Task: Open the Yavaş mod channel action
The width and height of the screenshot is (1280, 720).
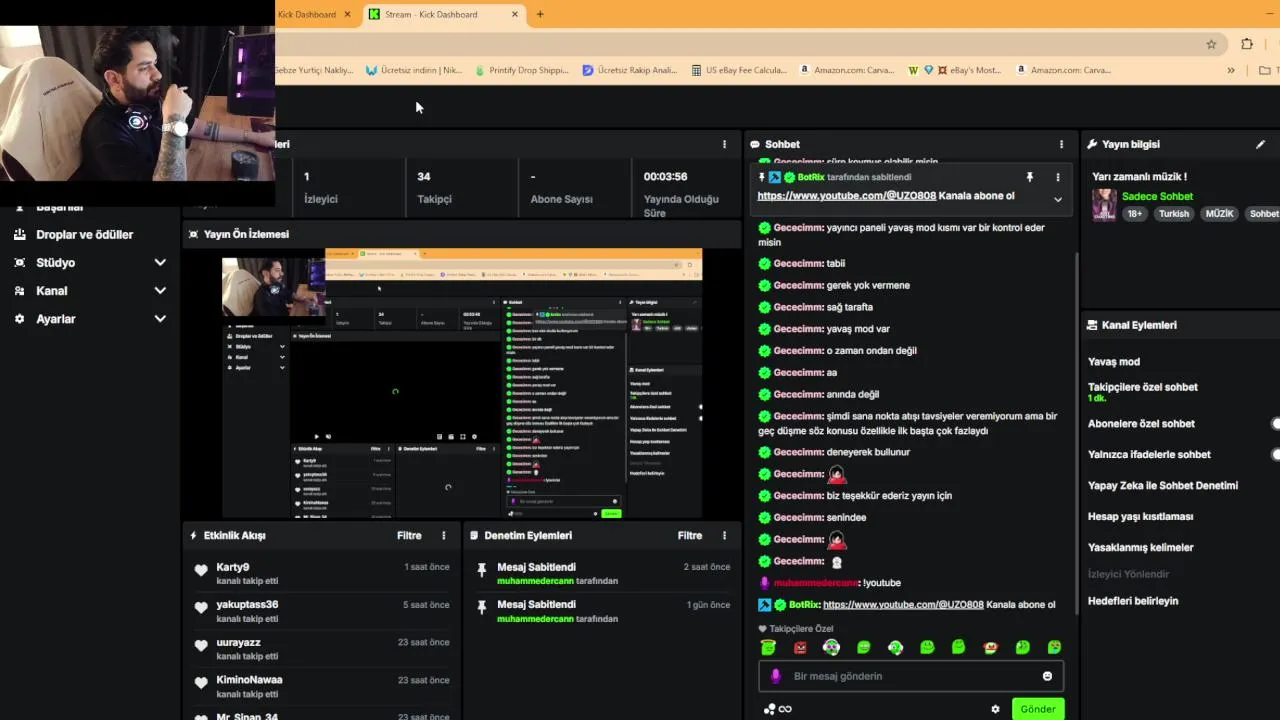Action: click(x=1114, y=362)
